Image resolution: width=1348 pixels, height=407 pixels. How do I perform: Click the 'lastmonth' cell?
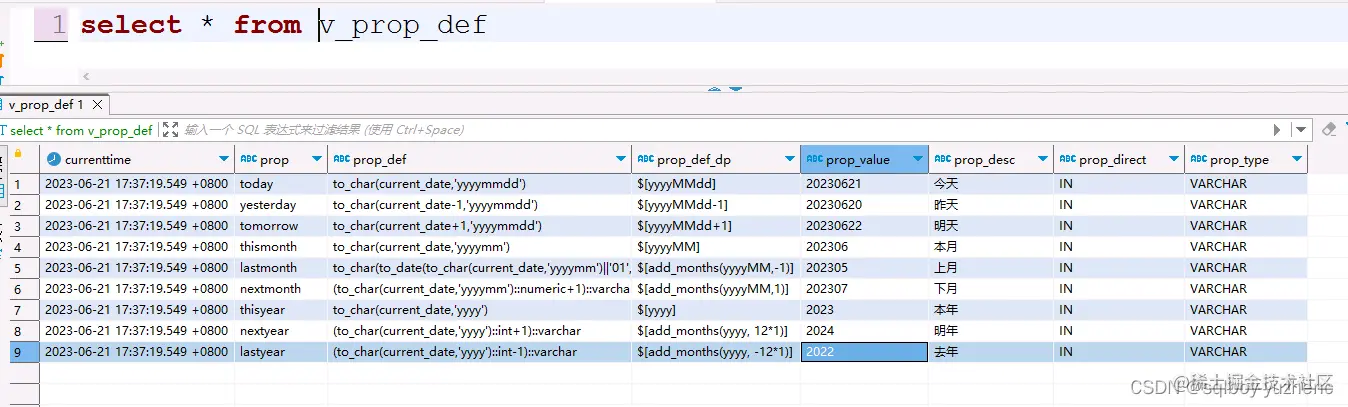click(x=281, y=268)
